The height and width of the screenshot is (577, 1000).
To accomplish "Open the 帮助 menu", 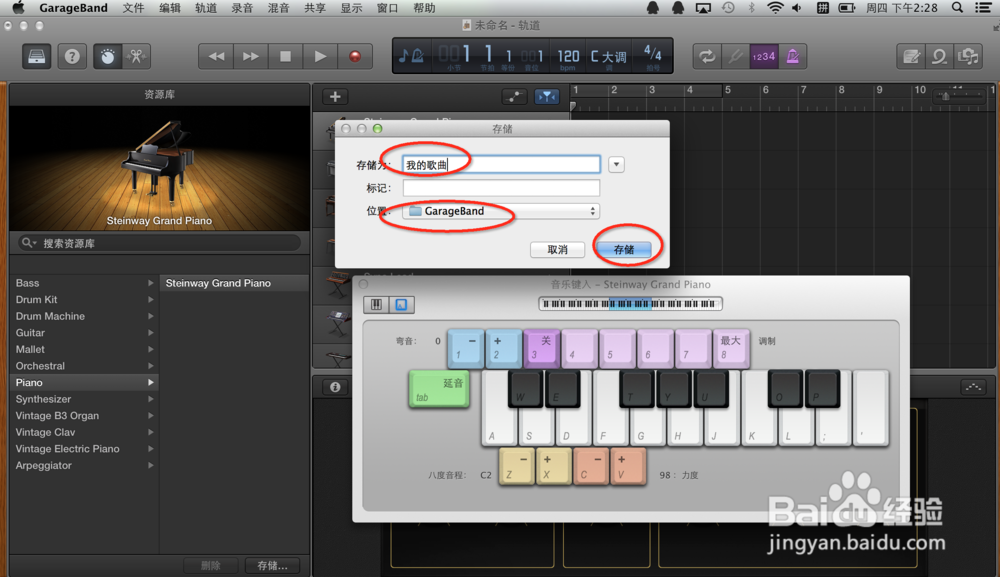I will 424,8.
